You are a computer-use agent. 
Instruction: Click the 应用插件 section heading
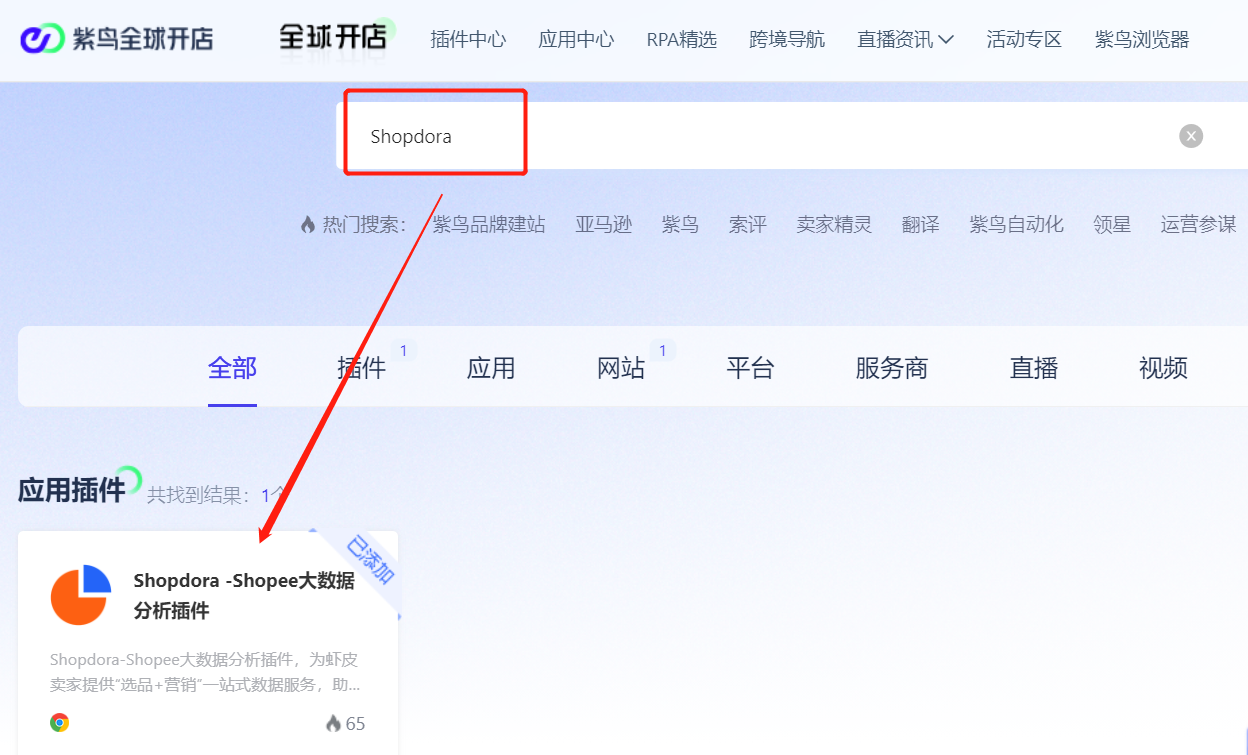tap(72, 489)
